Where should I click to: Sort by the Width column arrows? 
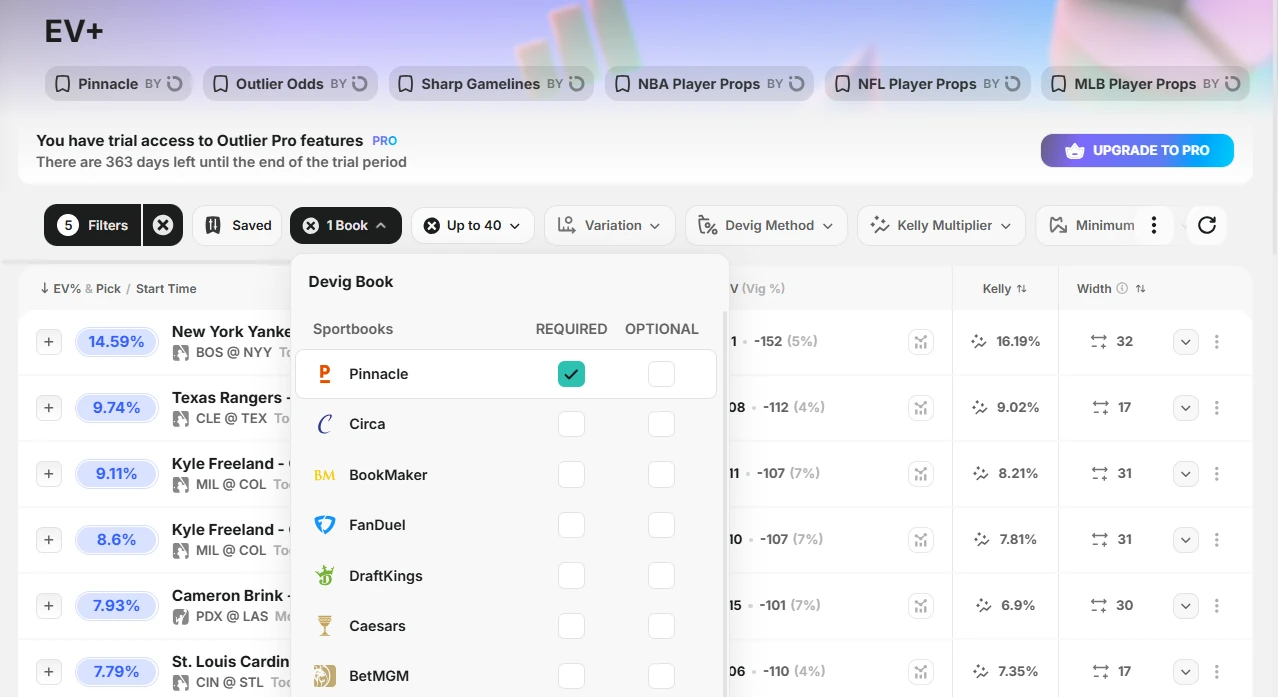tap(1140, 288)
